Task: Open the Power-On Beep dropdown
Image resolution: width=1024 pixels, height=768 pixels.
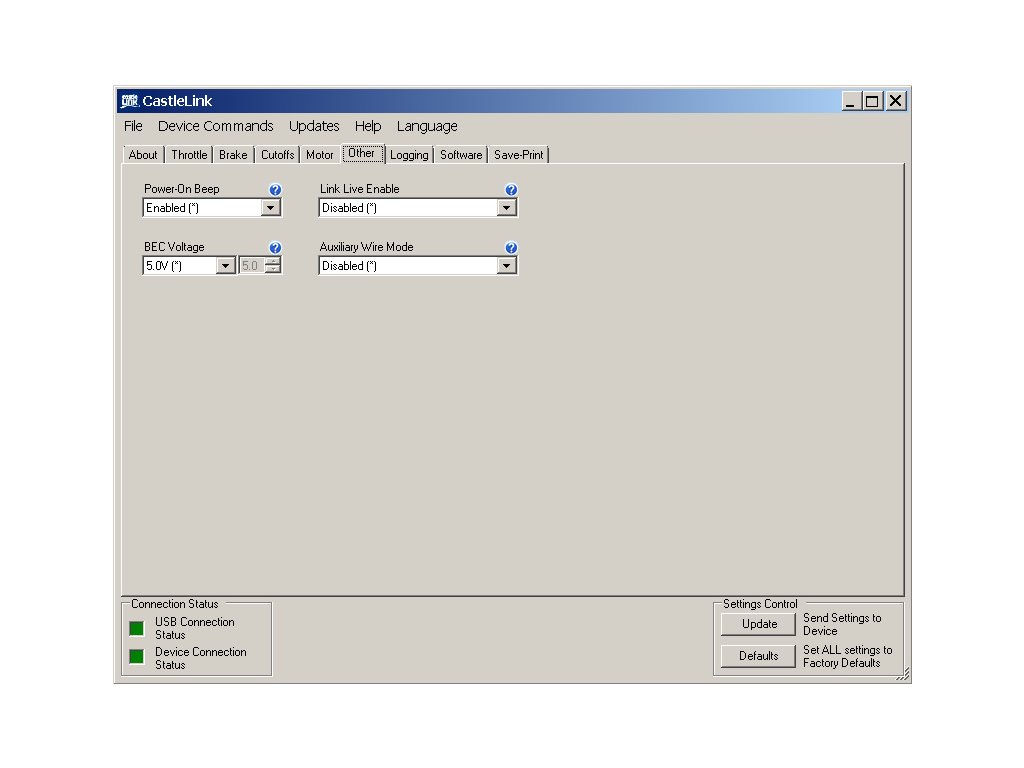Action: click(270, 208)
